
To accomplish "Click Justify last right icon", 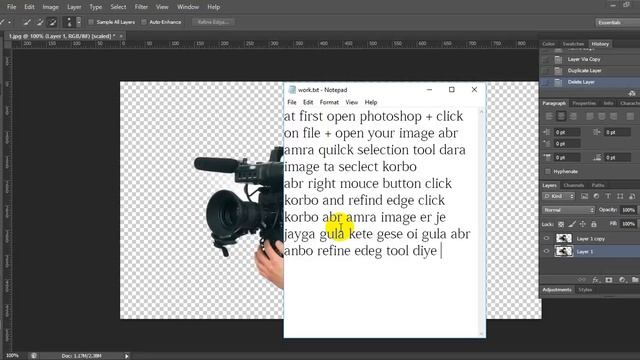I will tap(613, 116).
